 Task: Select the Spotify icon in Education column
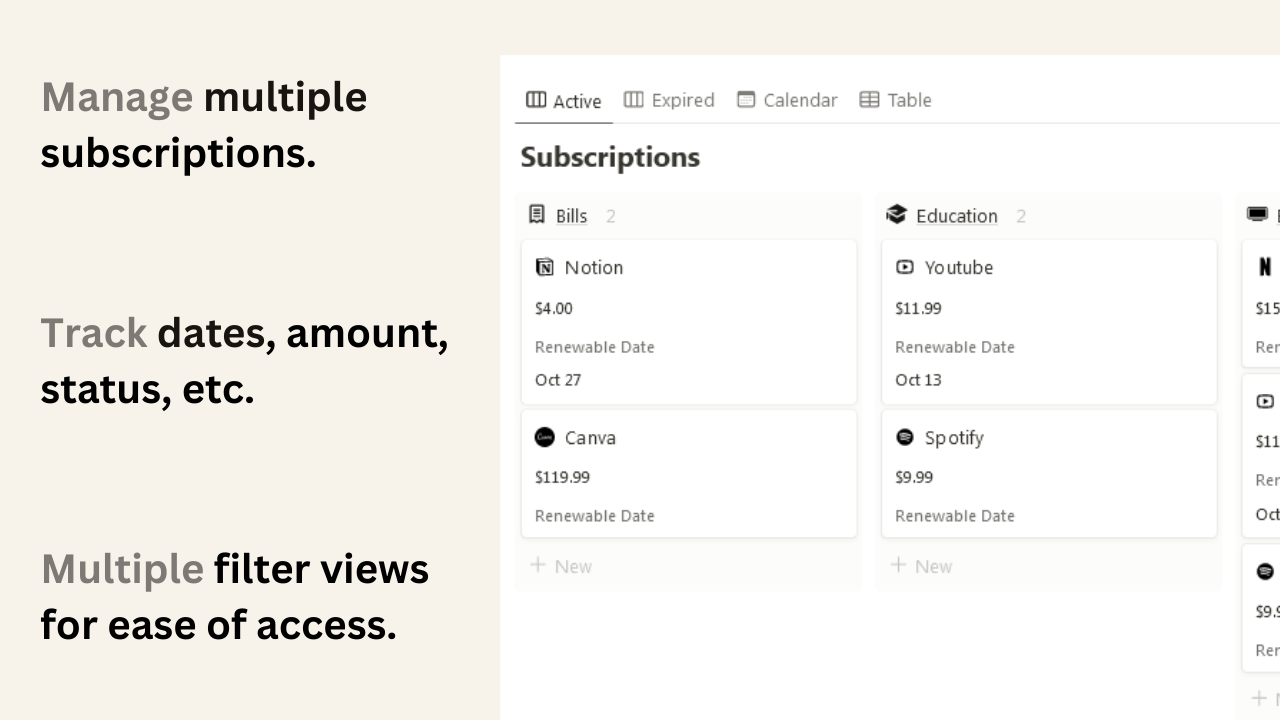tap(905, 437)
